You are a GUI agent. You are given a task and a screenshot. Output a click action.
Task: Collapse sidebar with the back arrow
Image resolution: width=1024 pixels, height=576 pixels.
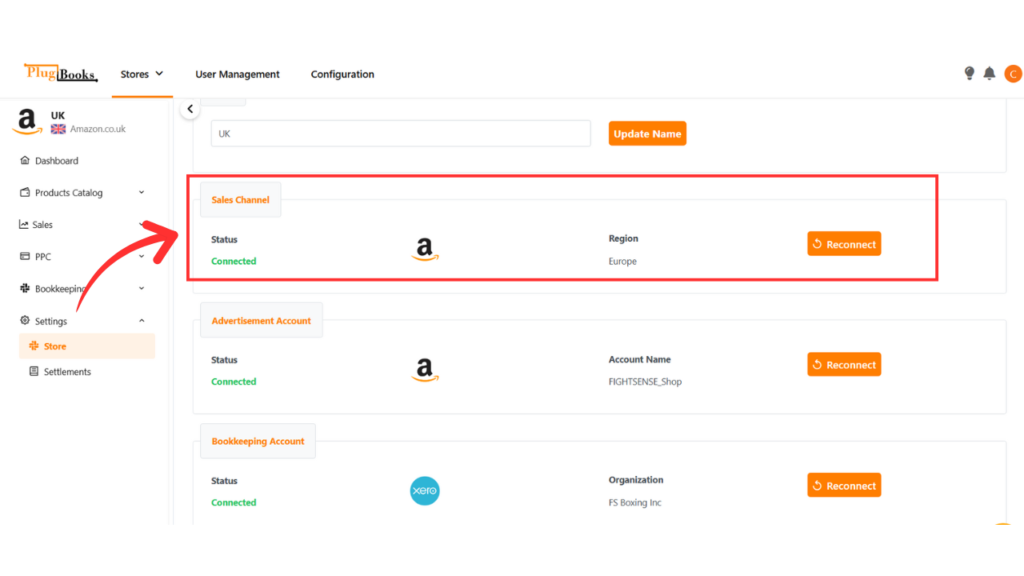pyautogui.click(x=190, y=109)
